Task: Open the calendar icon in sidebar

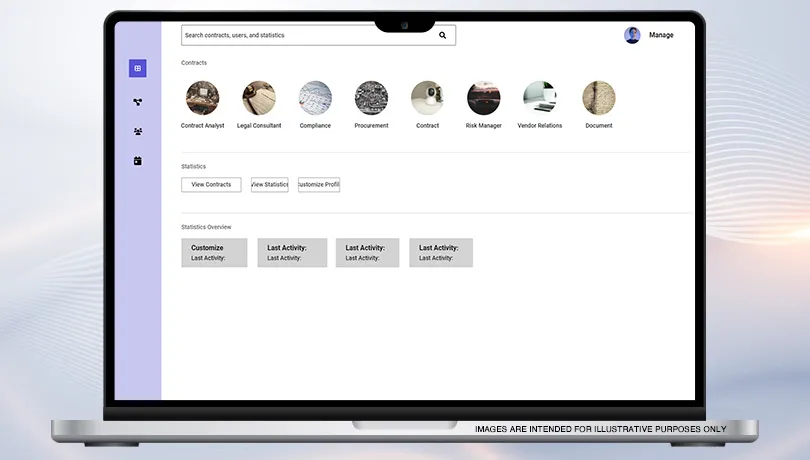Action: (x=138, y=161)
